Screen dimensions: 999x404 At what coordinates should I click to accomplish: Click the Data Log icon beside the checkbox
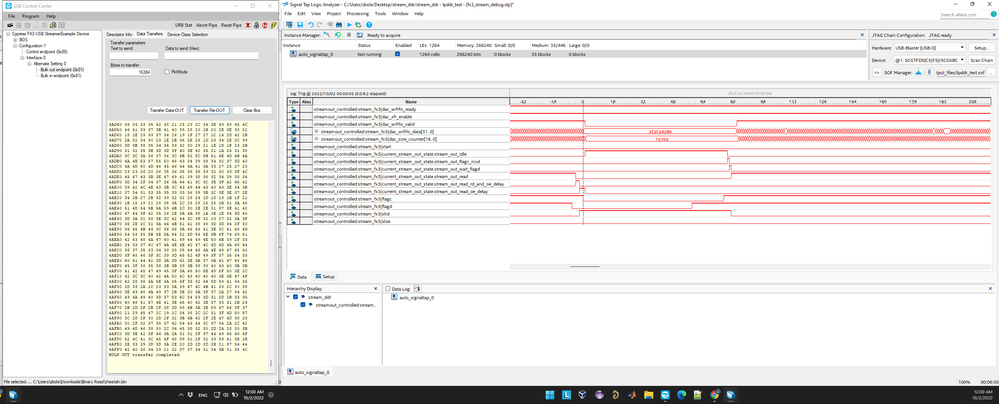(x=417, y=289)
